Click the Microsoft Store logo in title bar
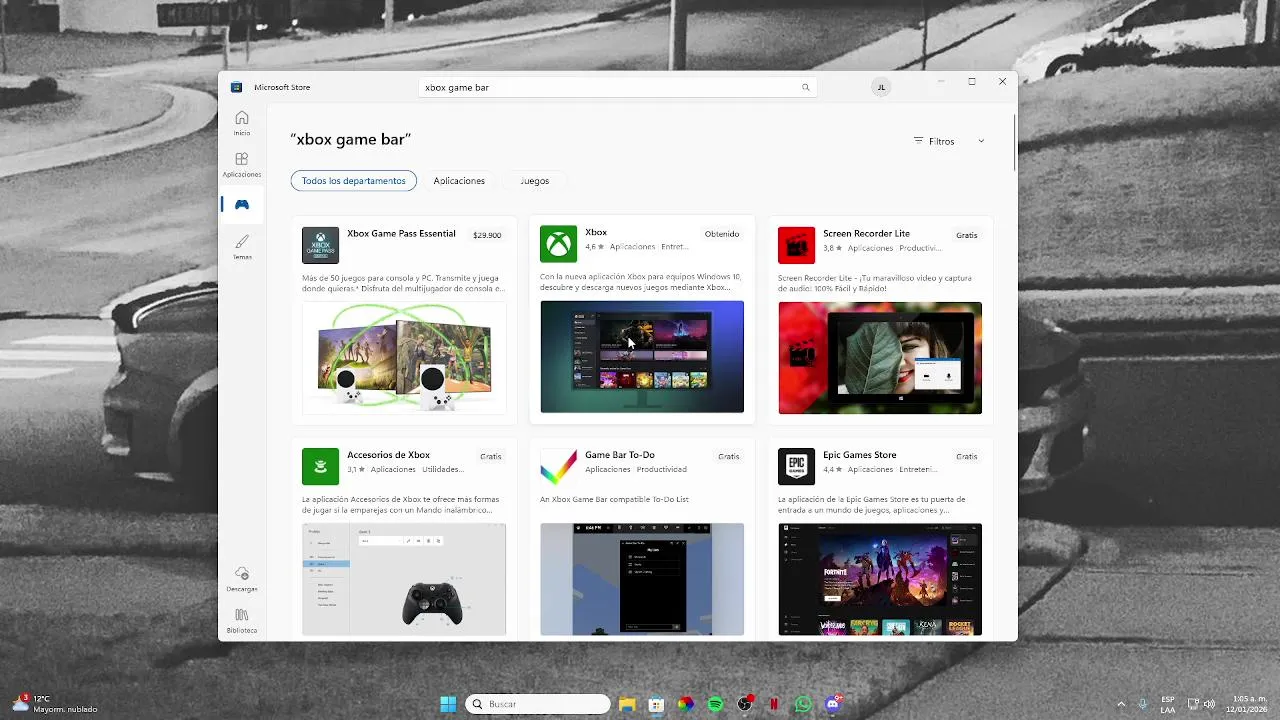Image resolution: width=1280 pixels, height=720 pixels. [x=237, y=87]
